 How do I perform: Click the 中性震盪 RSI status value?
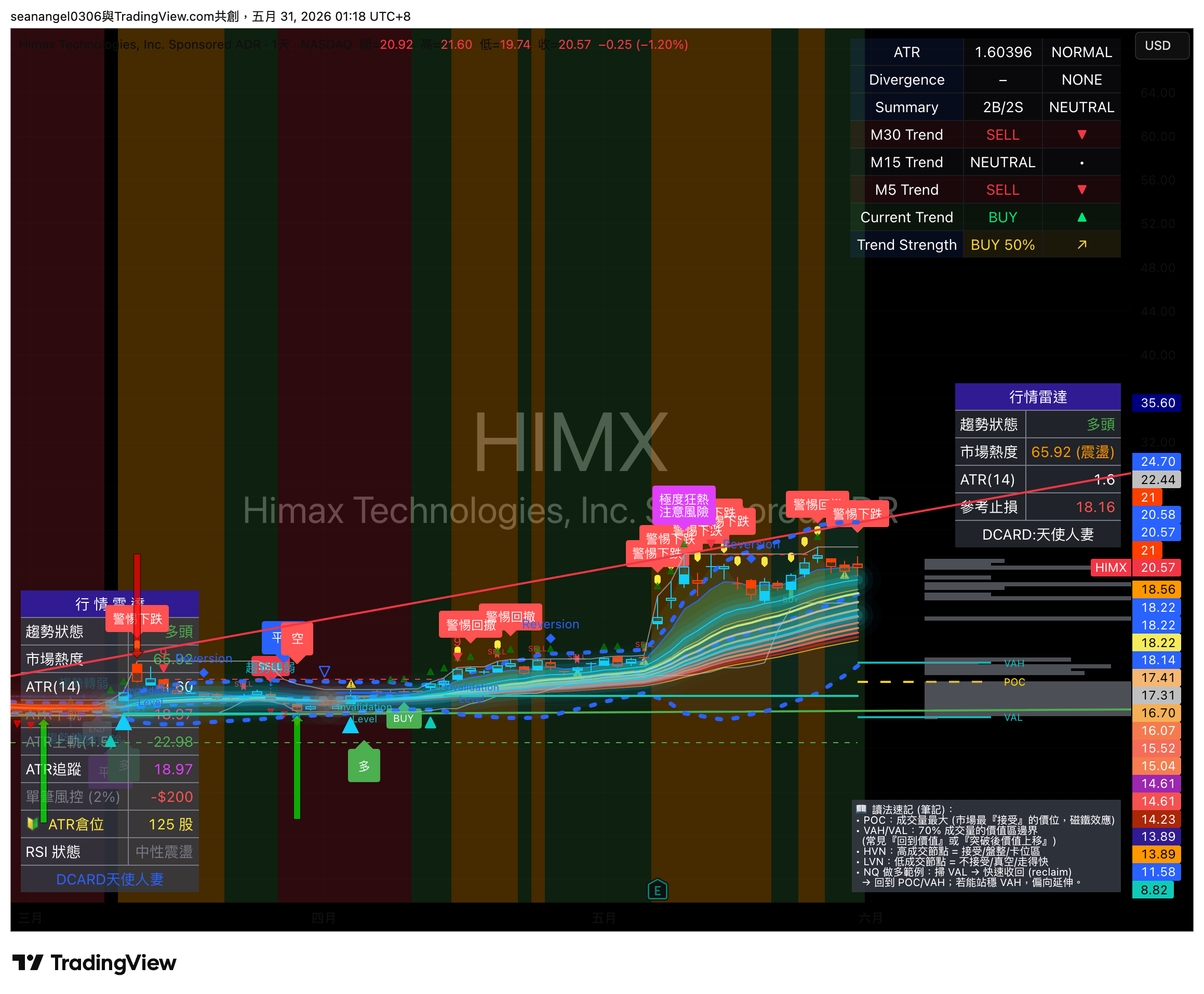point(164,851)
